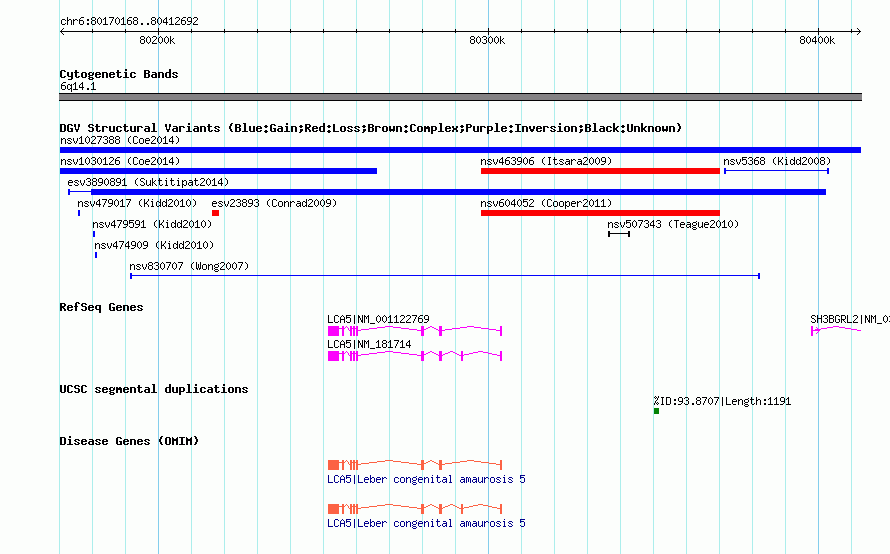Click the nsv463906 (Itsara2009) label

point(546,161)
